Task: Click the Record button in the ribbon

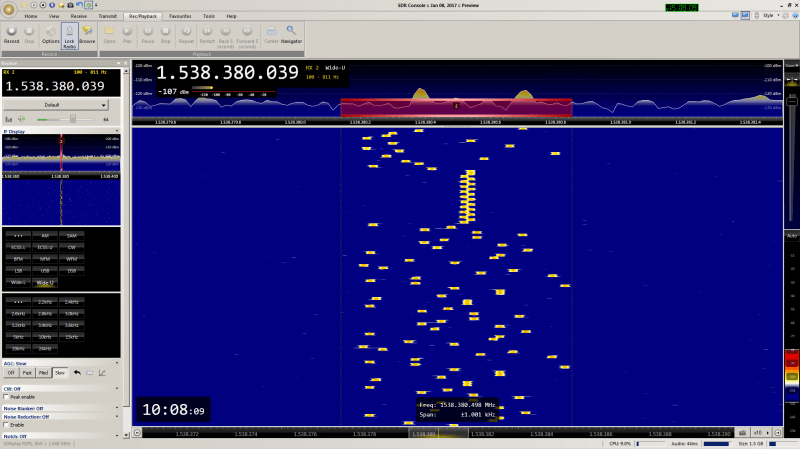Action: (11, 35)
